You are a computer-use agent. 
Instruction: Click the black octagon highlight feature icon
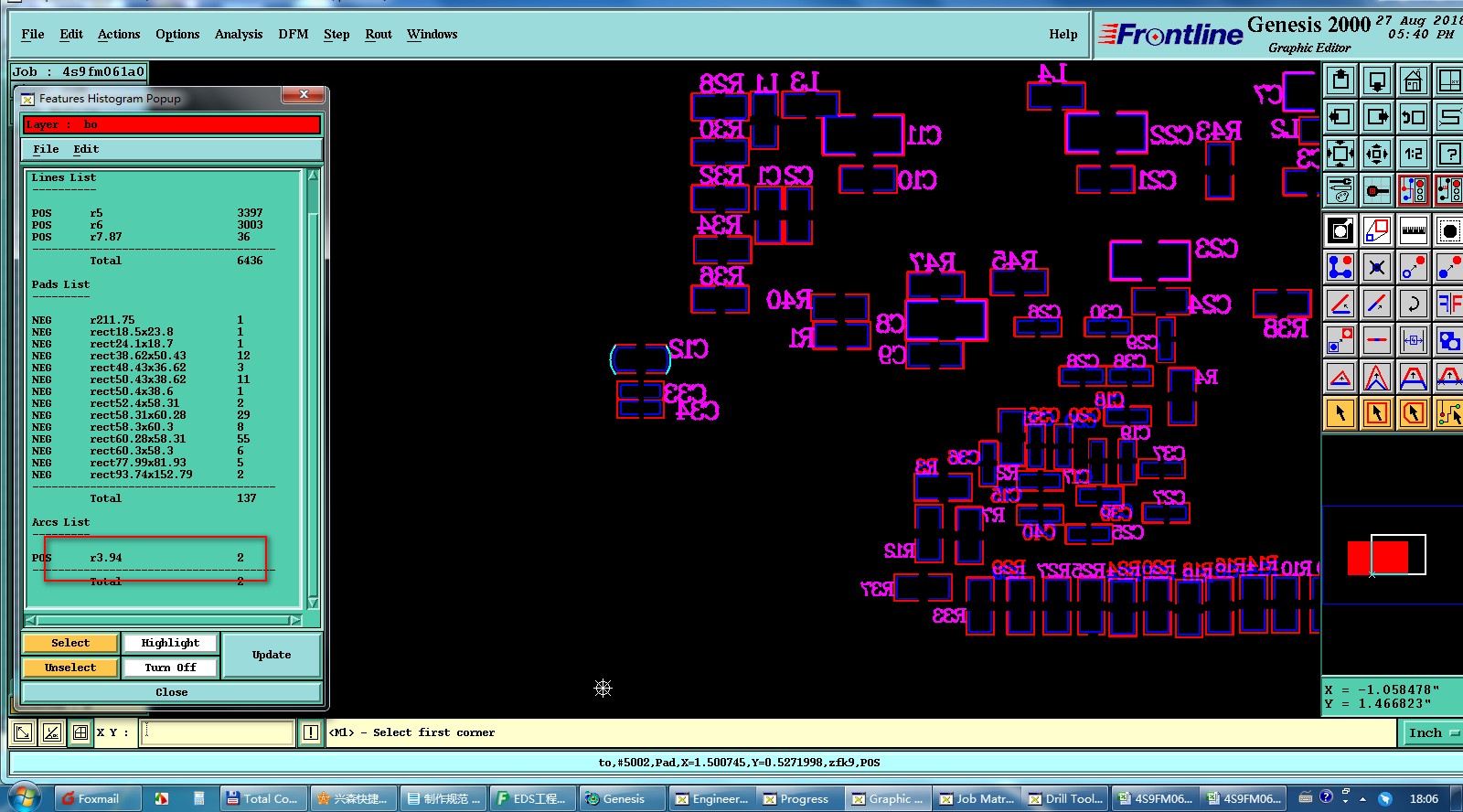[1449, 230]
